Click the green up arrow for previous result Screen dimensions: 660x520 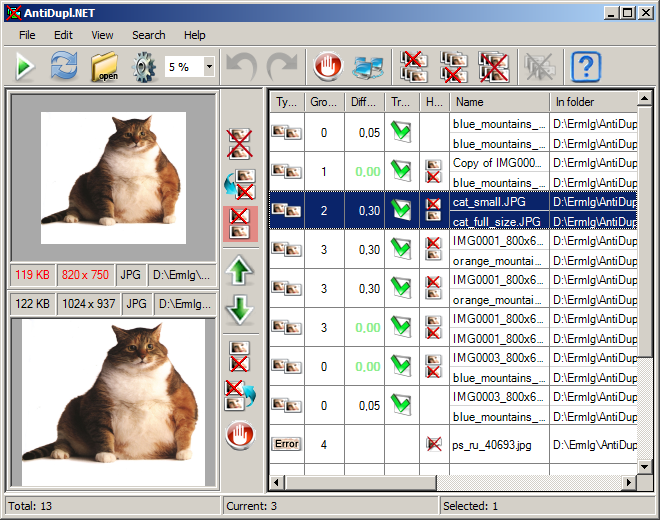click(x=240, y=270)
